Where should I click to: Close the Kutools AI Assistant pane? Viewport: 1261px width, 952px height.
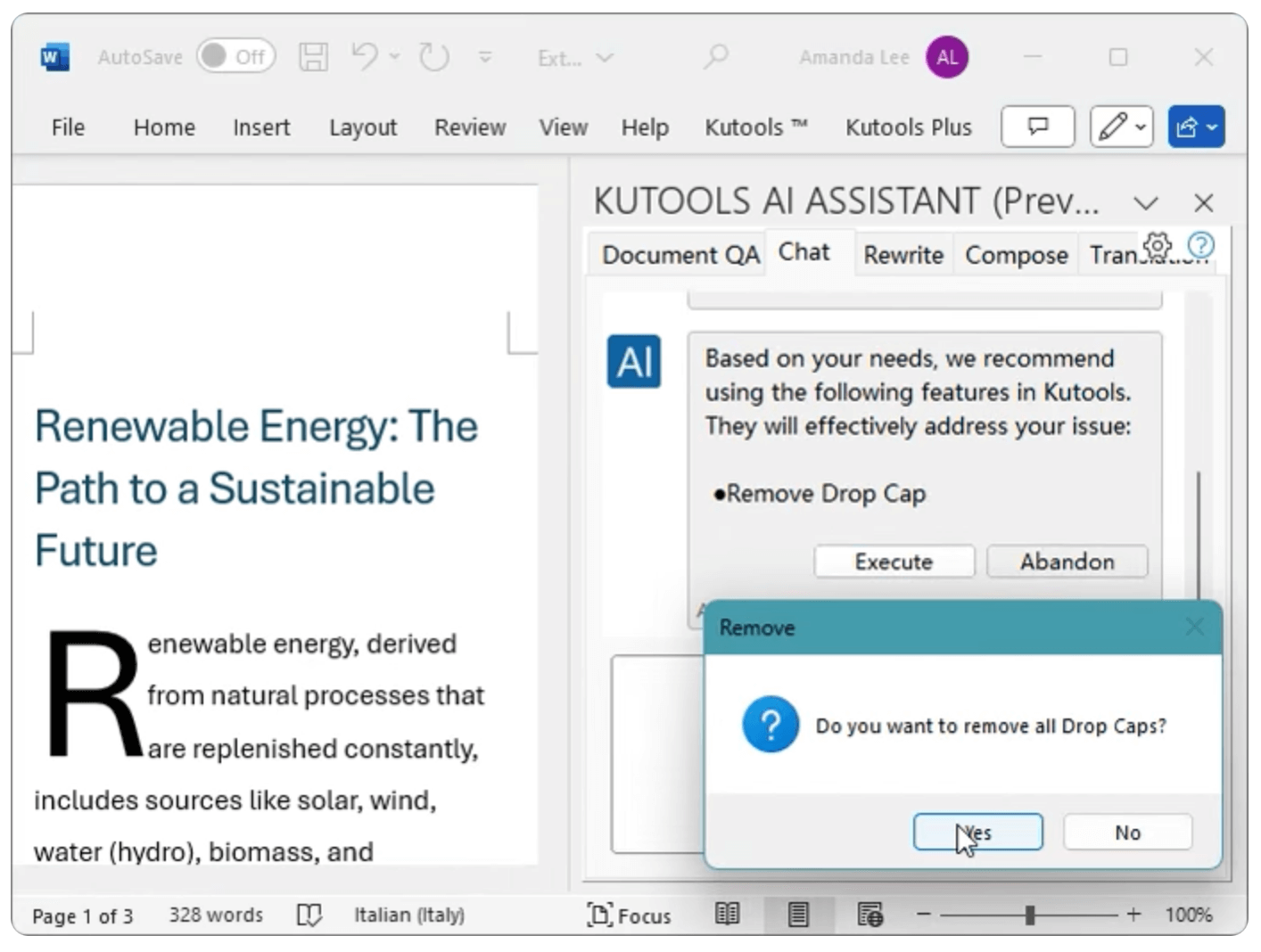[x=1203, y=203]
